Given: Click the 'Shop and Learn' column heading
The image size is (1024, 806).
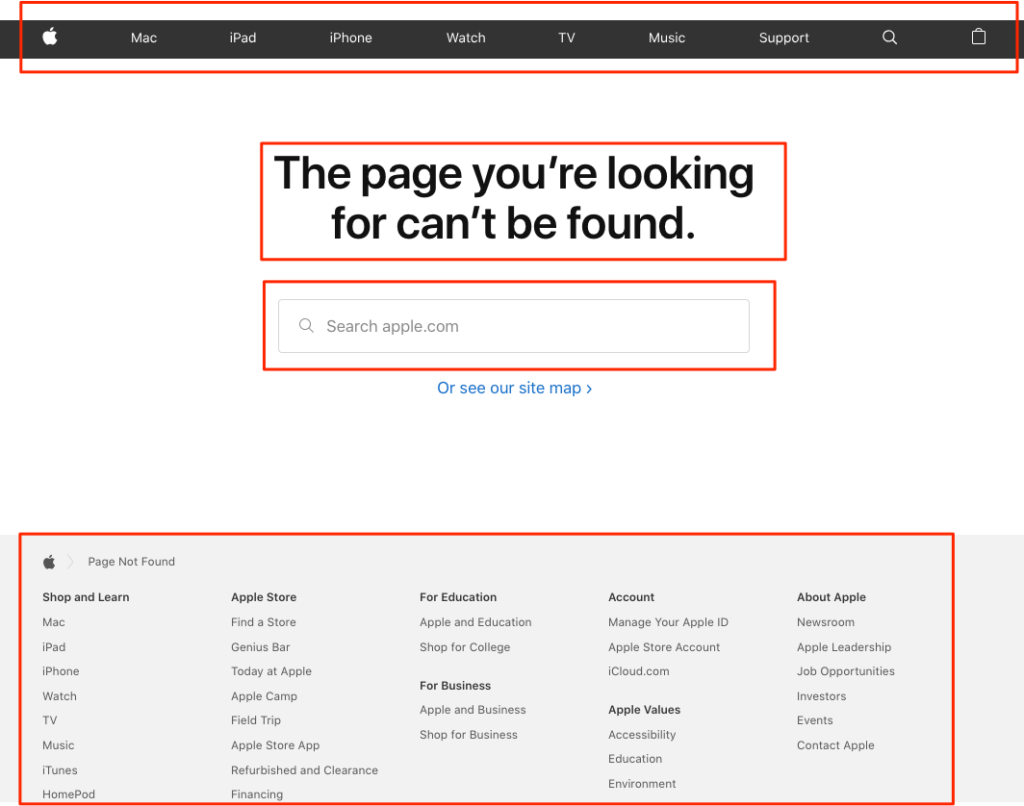Looking at the screenshot, I should (x=86, y=597).
